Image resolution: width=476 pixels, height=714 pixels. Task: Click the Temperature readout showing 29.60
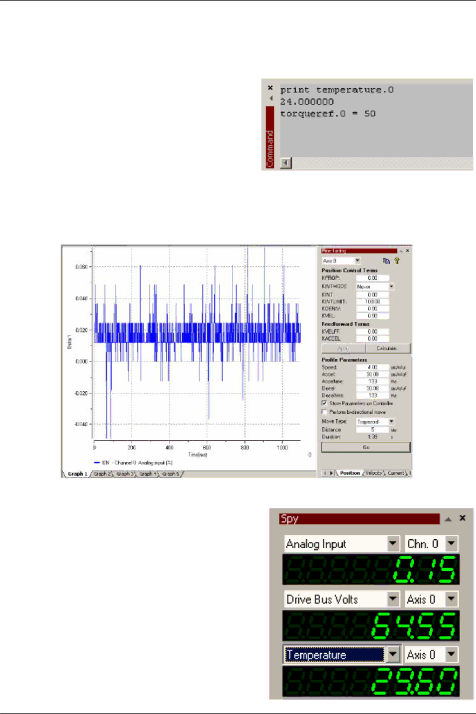coord(371,682)
